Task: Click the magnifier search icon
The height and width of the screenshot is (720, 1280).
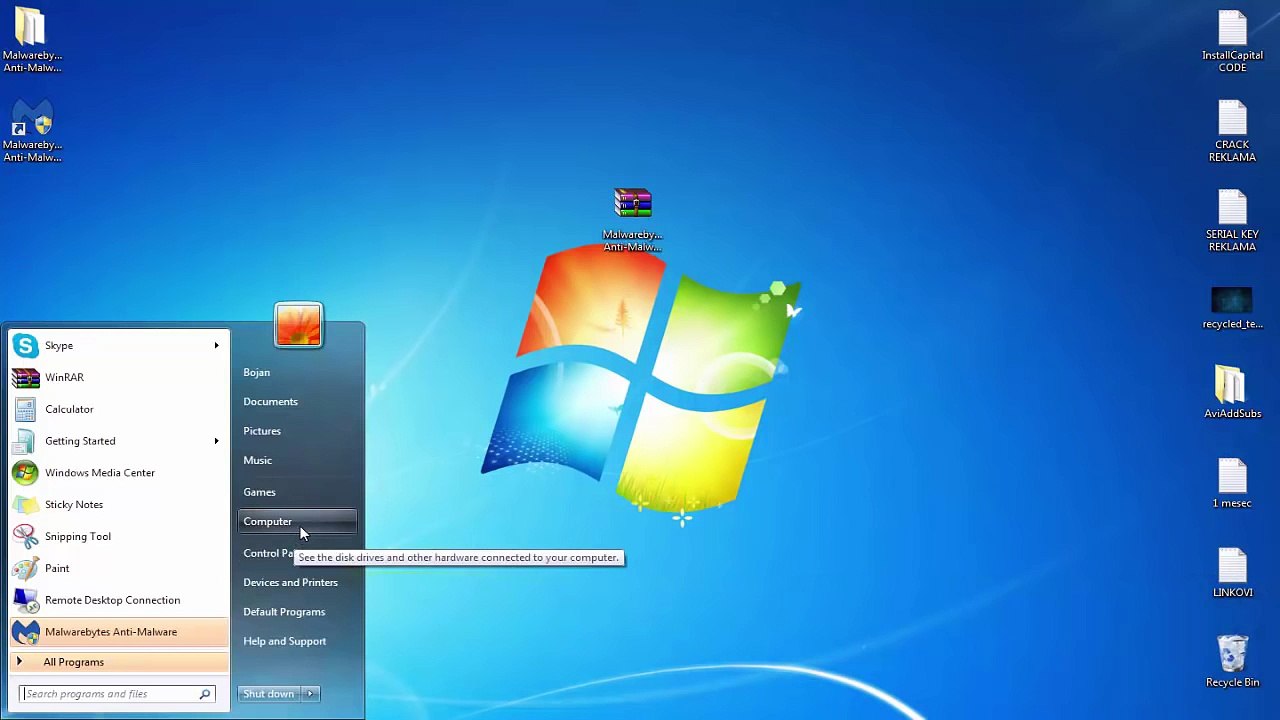Action: click(205, 694)
